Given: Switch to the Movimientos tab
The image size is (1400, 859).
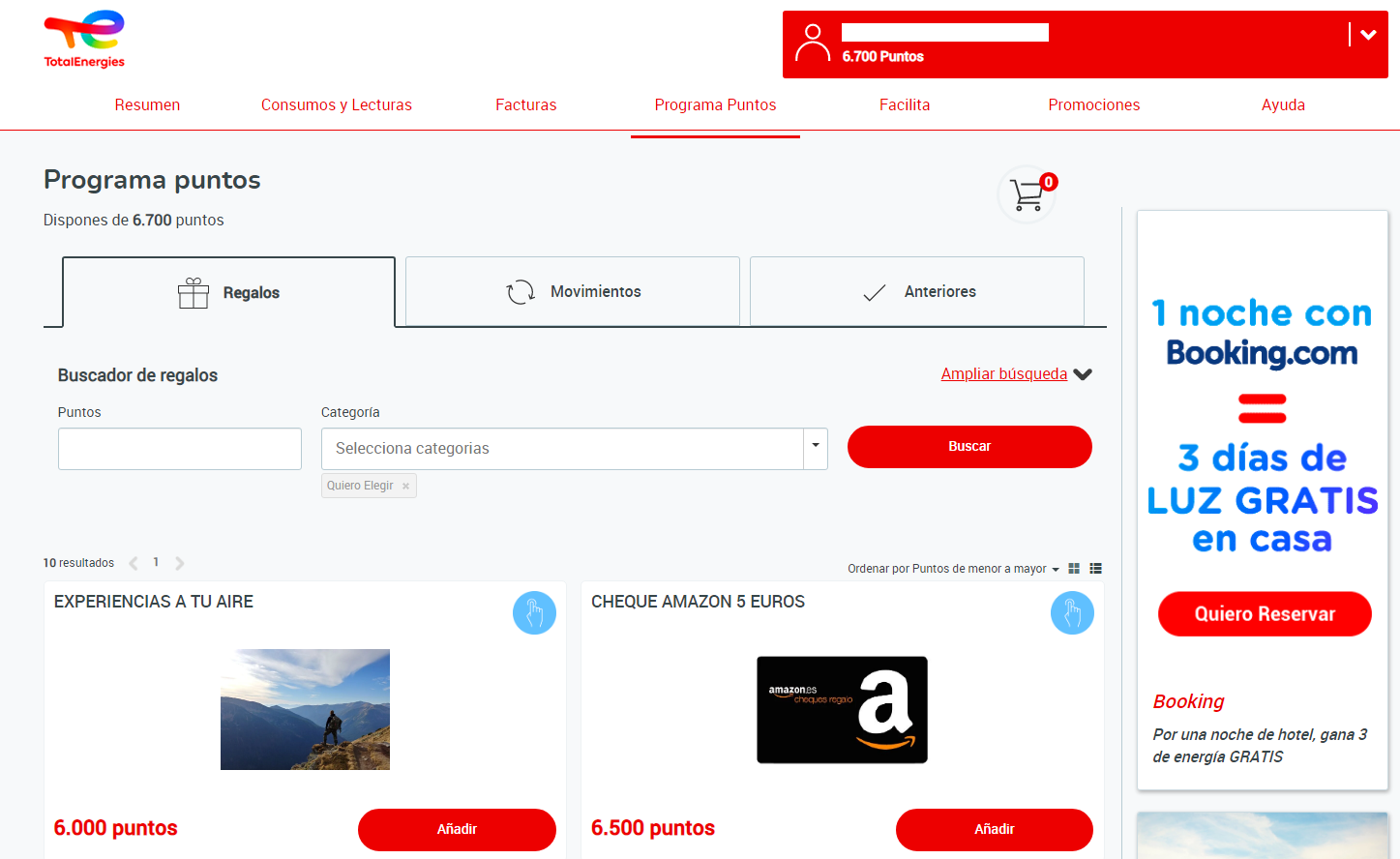Looking at the screenshot, I should click(x=573, y=291).
